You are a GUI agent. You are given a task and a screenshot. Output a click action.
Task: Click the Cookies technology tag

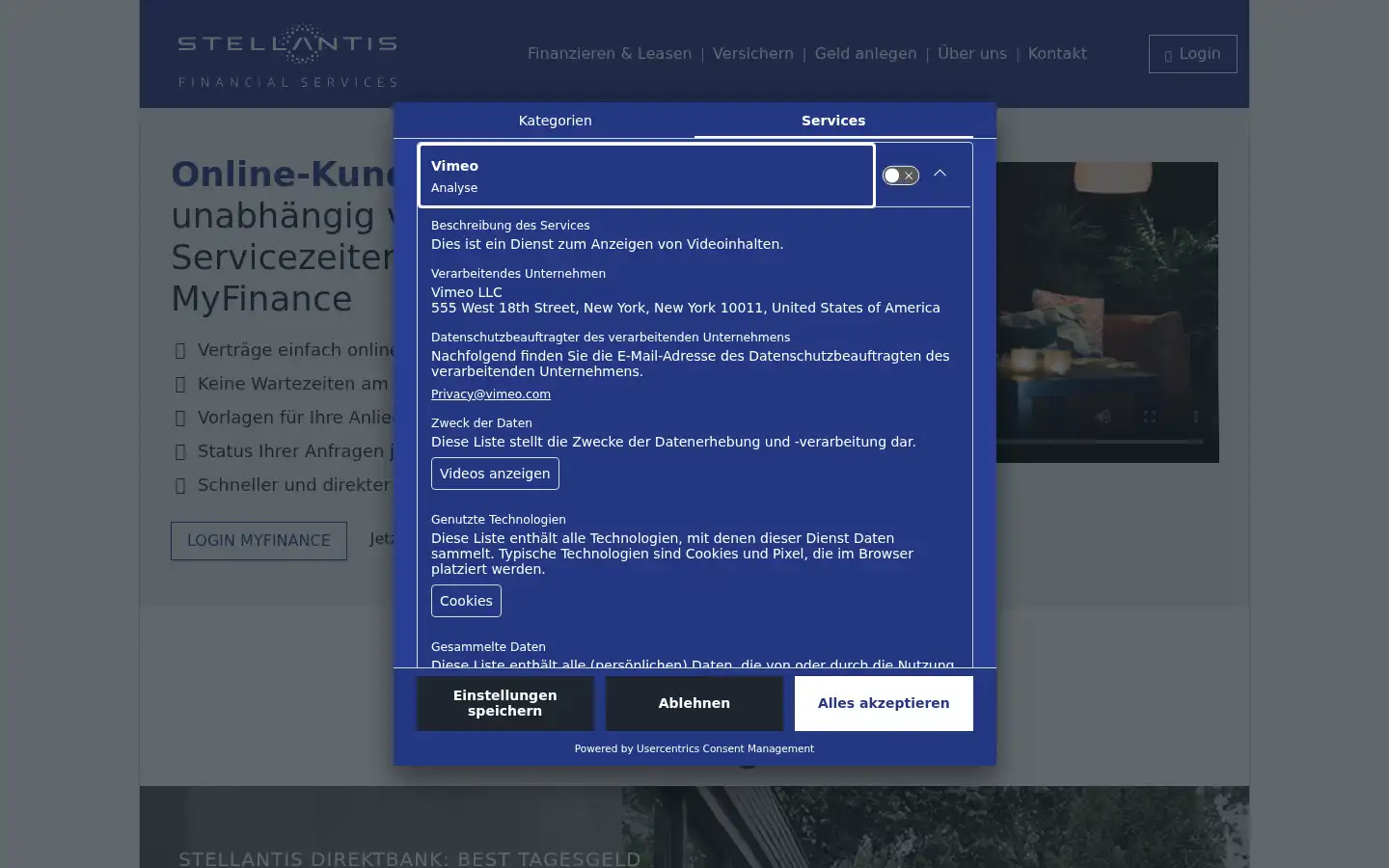466,601
